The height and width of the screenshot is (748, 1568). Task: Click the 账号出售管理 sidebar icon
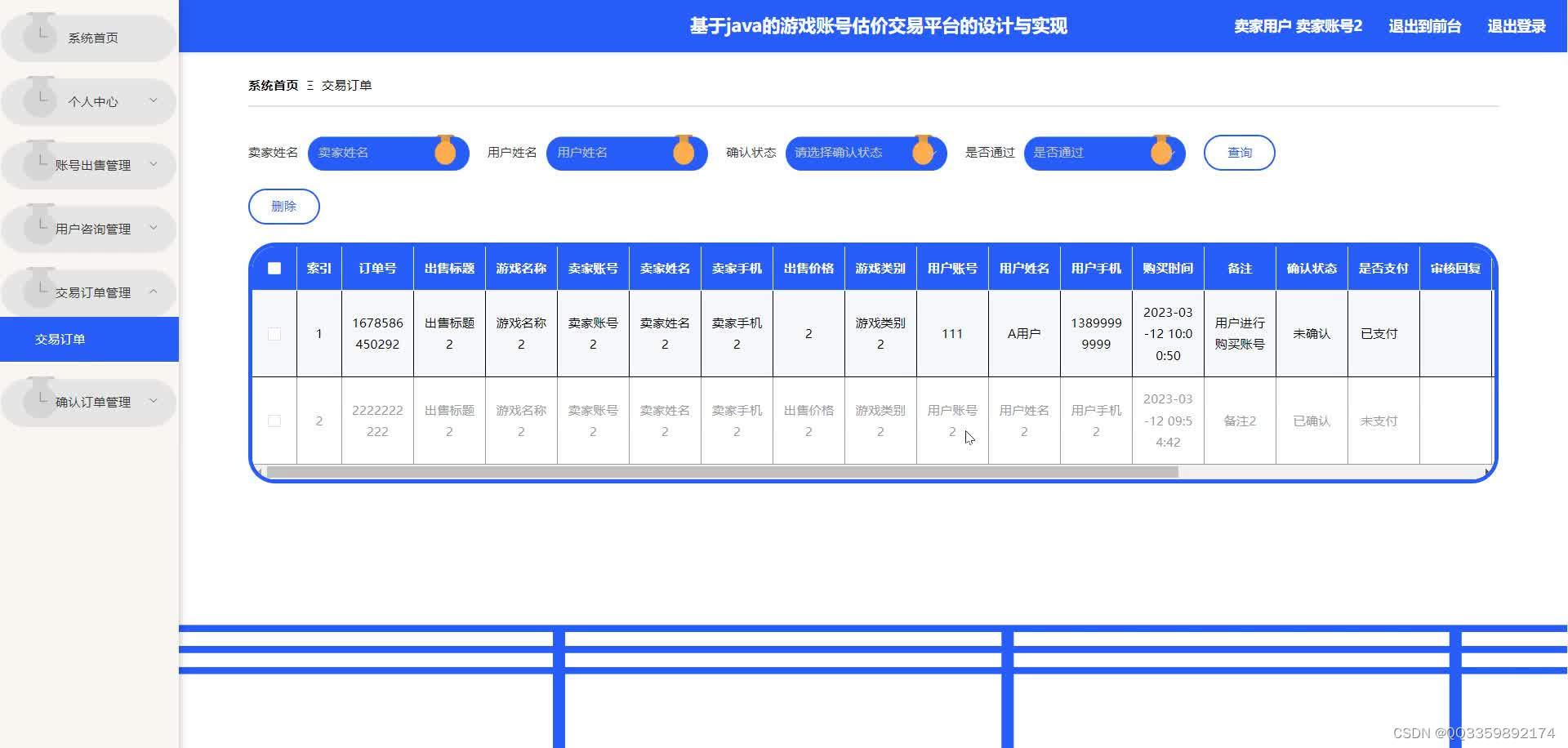click(x=40, y=160)
